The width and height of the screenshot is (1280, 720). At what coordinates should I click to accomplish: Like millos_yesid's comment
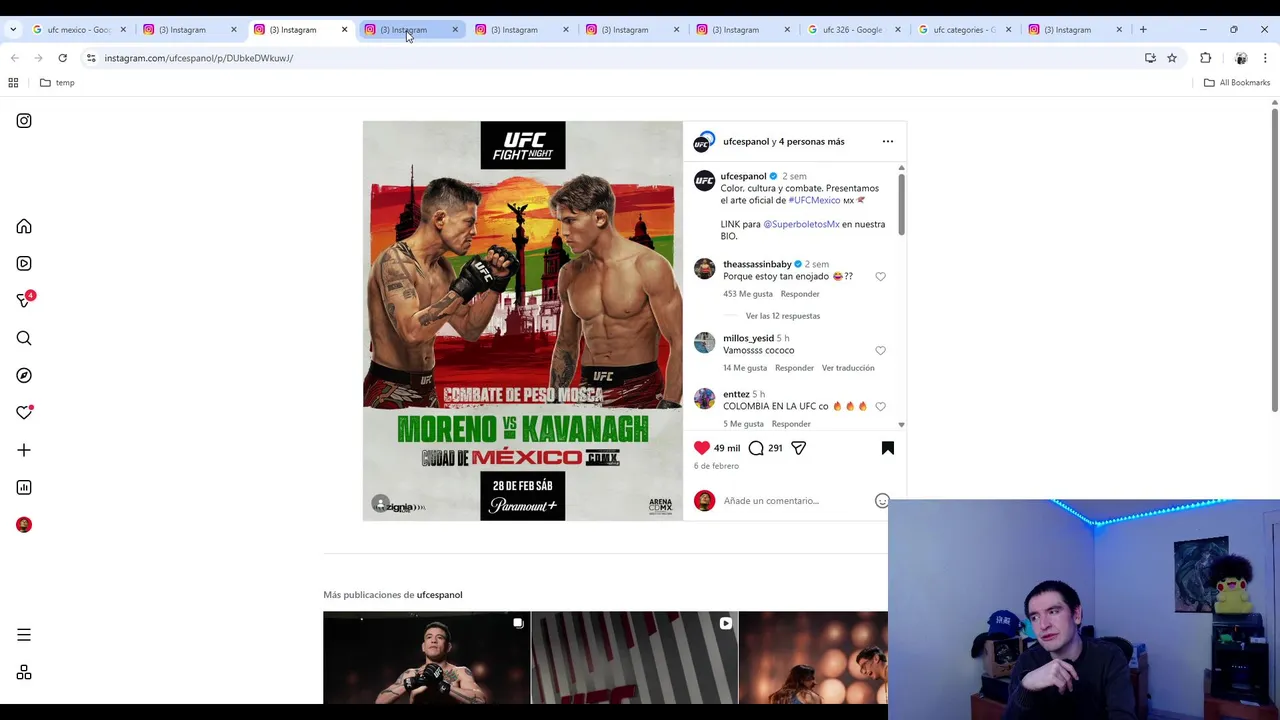pyautogui.click(x=880, y=351)
